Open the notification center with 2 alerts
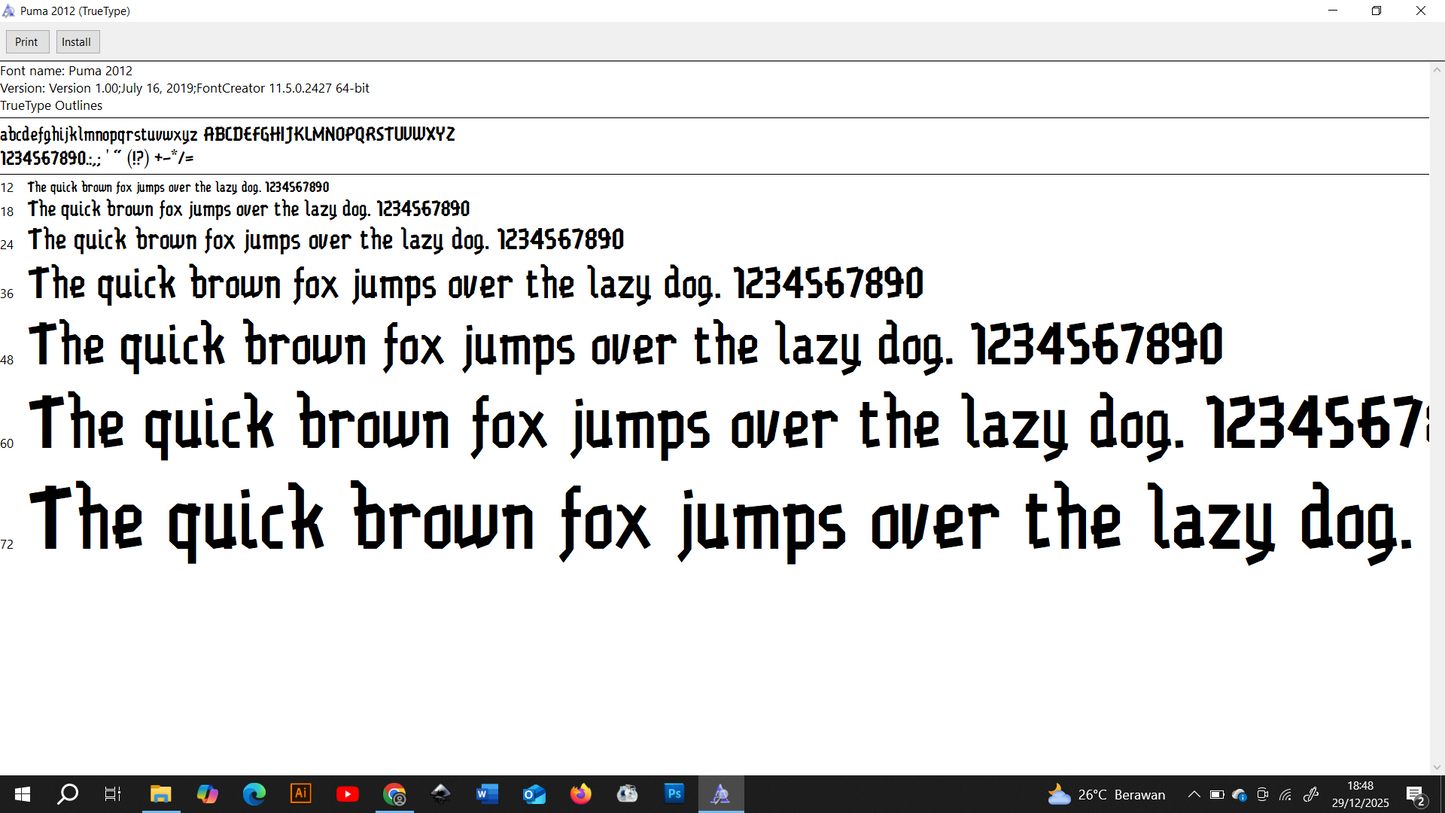 coord(1416,796)
